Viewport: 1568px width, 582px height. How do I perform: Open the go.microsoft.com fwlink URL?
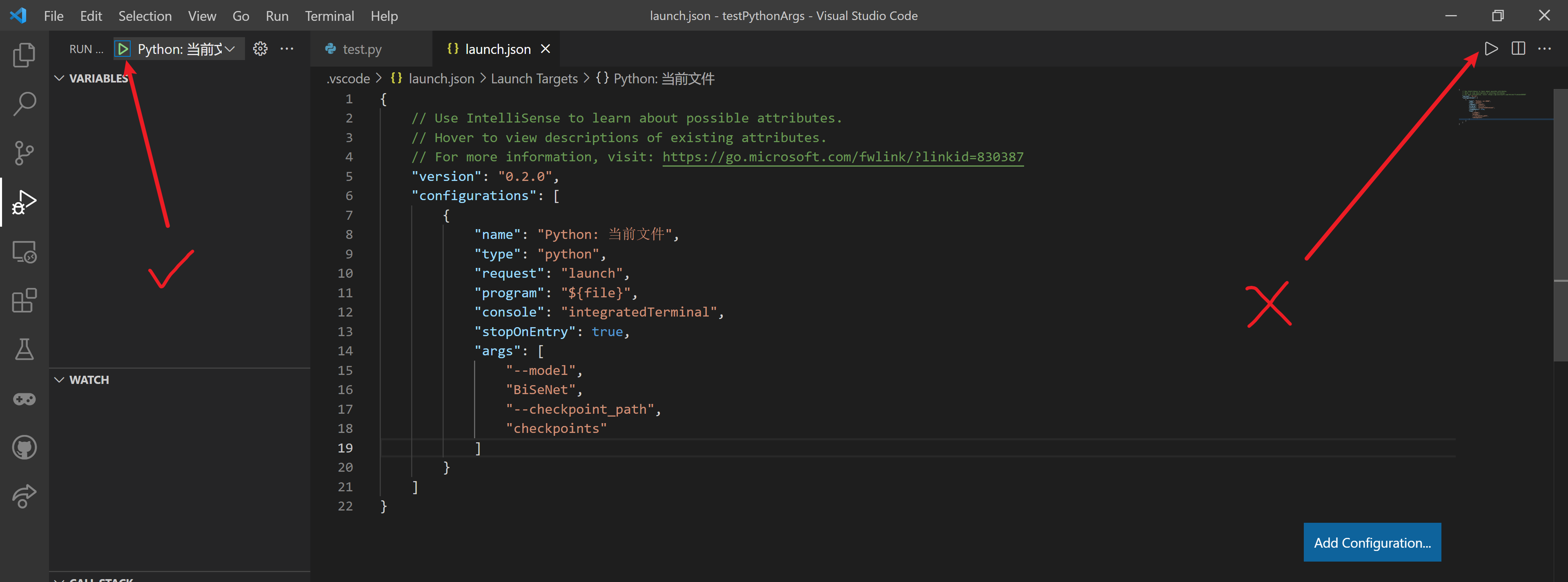pyautogui.click(x=842, y=157)
